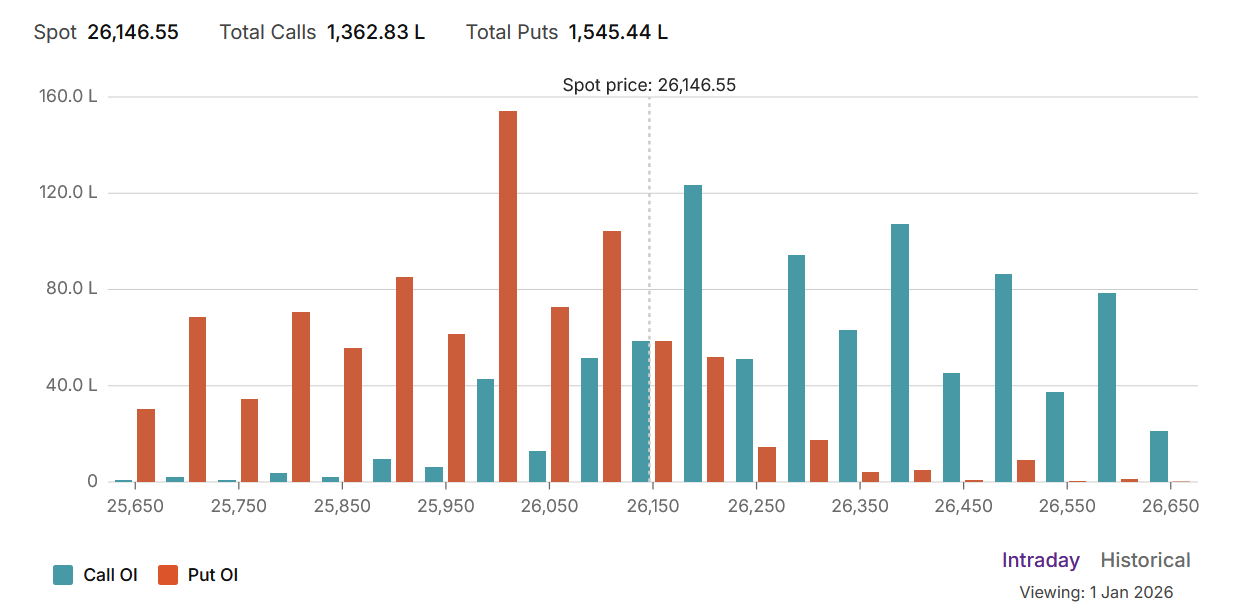
Task: Toggle the Put OI legend label
Action: pyautogui.click(x=212, y=575)
